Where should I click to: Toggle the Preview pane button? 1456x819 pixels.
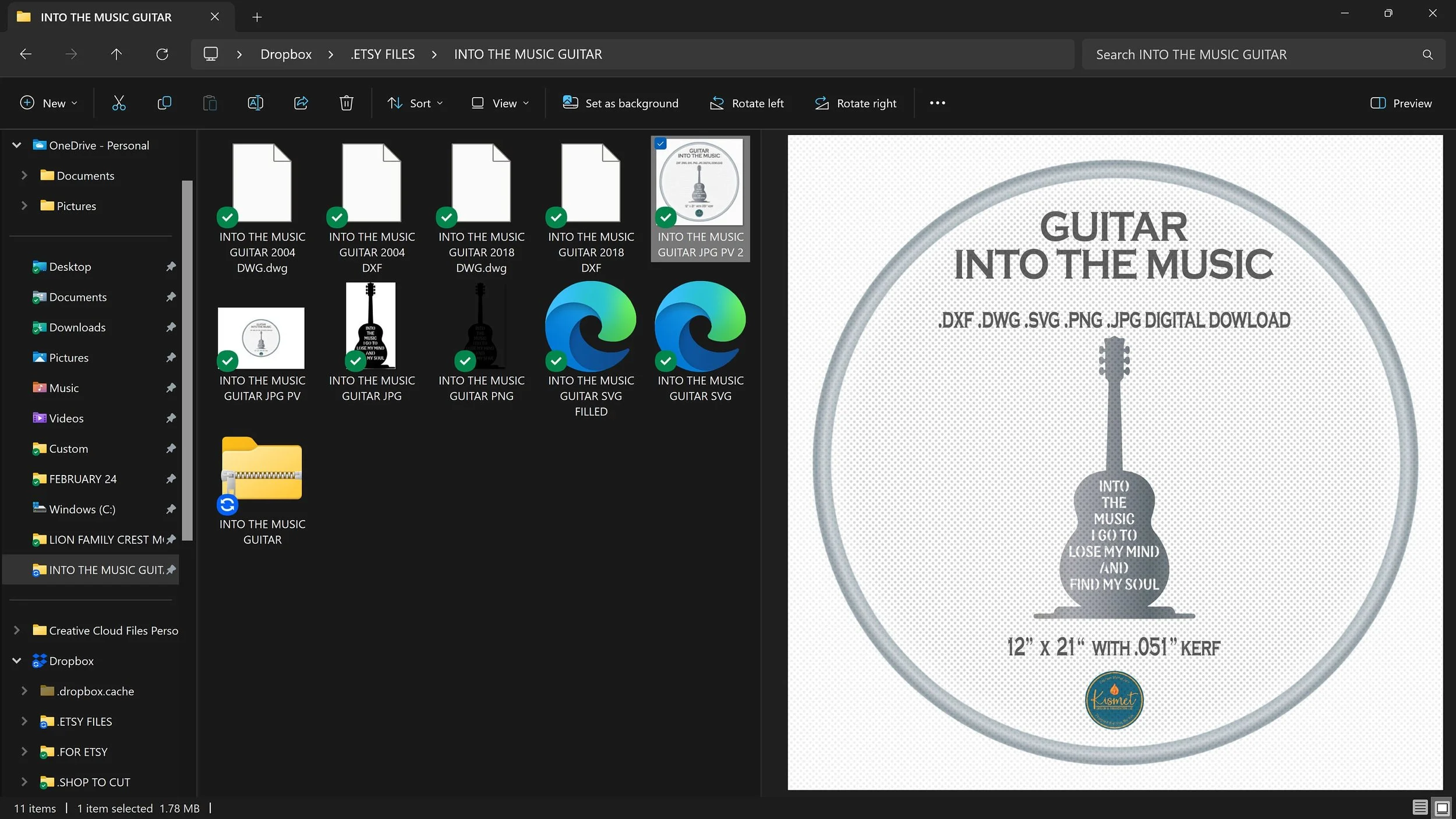tap(1401, 103)
